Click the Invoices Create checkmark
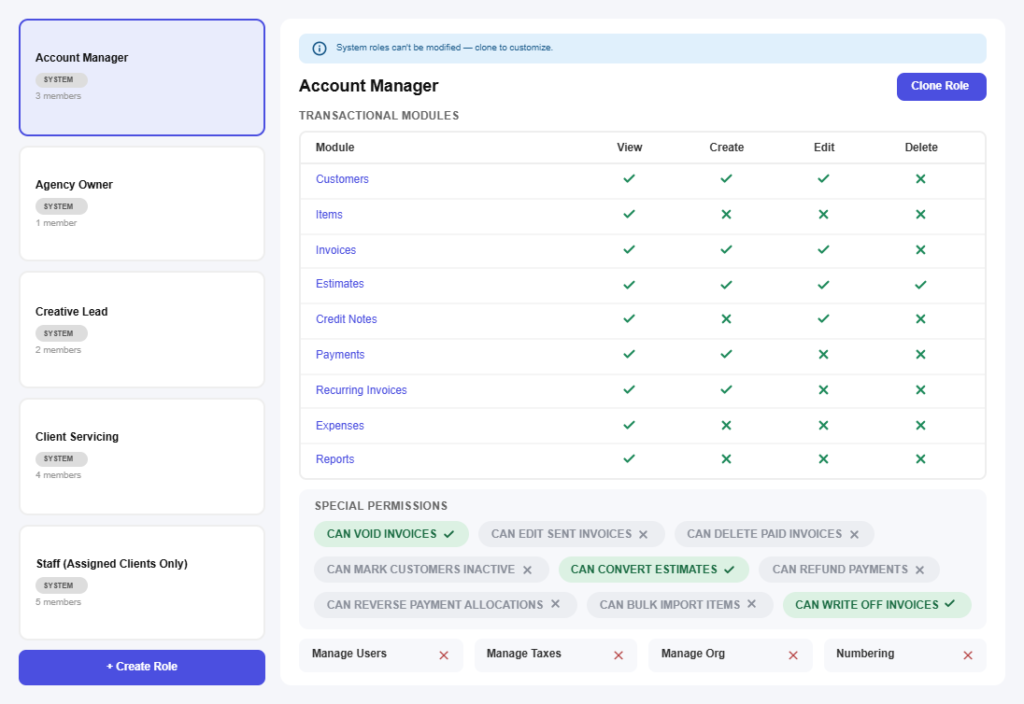The width and height of the screenshot is (1024, 704). (726, 249)
